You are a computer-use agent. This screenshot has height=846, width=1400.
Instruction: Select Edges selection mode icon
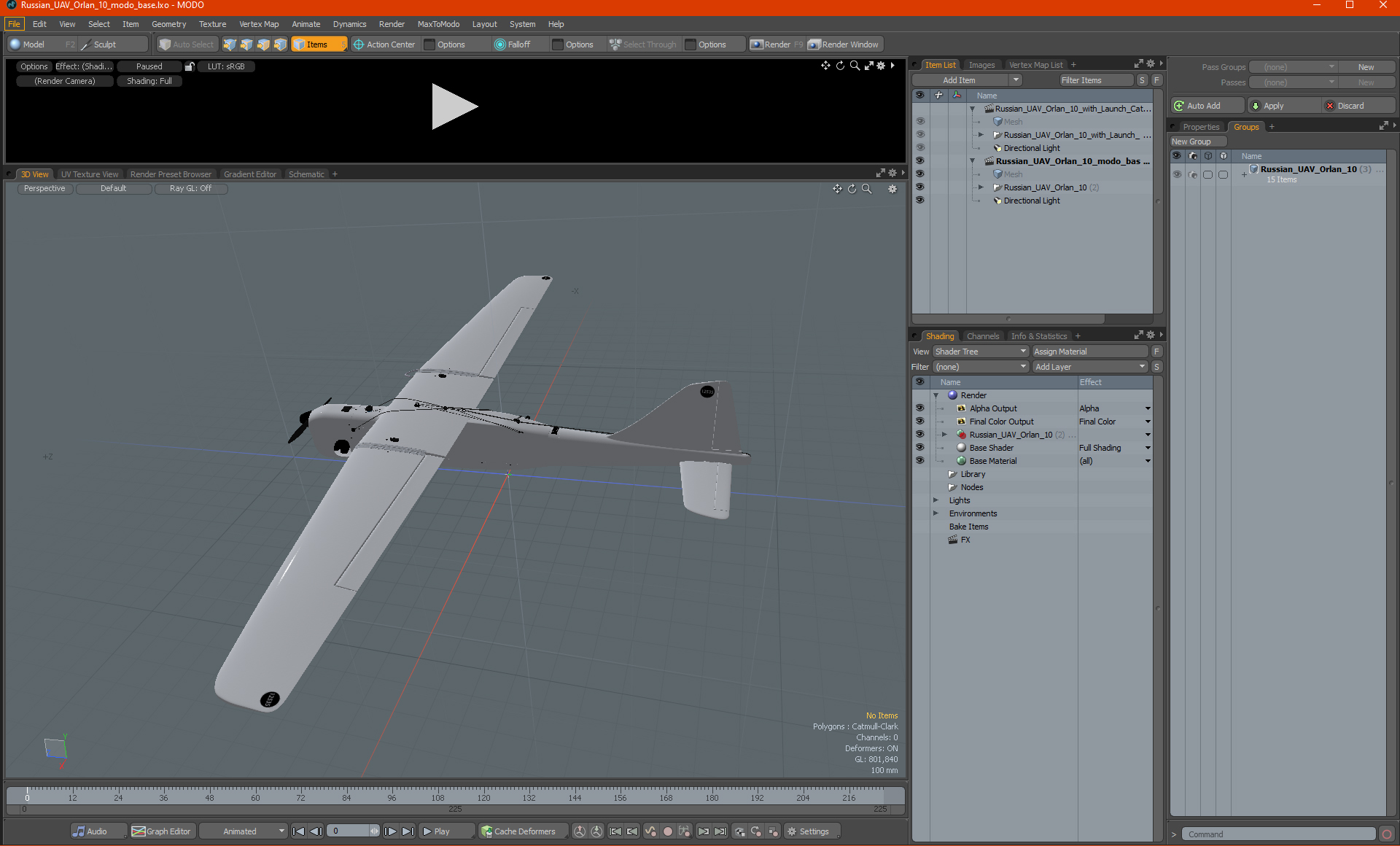point(246,44)
